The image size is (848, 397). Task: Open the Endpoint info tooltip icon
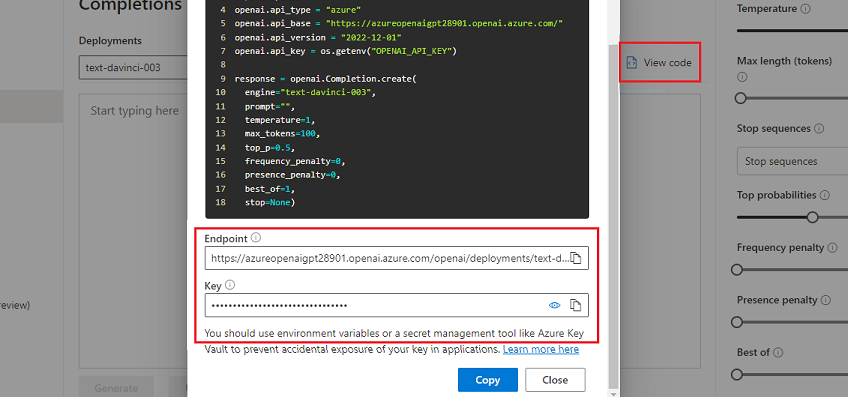click(x=256, y=237)
